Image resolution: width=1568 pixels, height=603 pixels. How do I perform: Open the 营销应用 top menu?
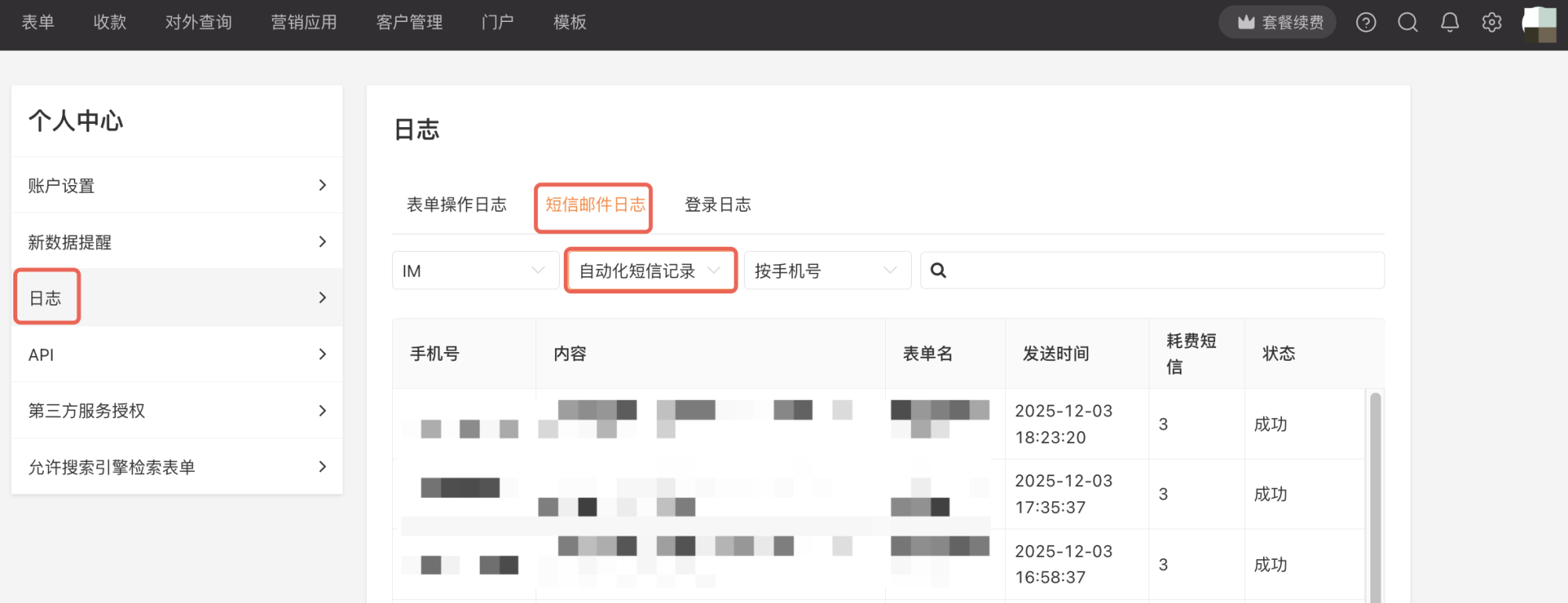(303, 23)
